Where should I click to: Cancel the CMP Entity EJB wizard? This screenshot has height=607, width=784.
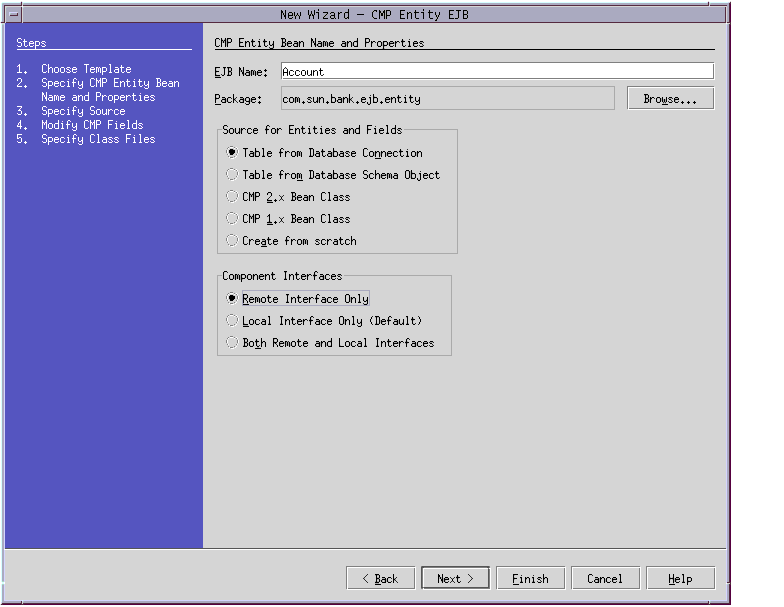pos(606,578)
